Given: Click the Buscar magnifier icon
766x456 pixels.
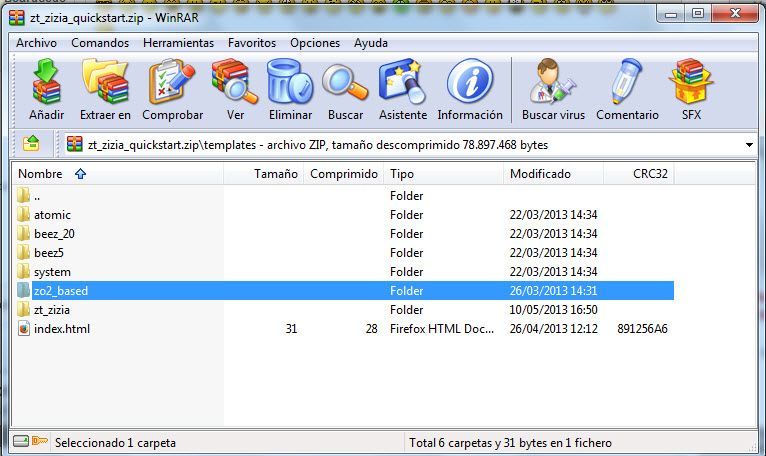Looking at the screenshot, I should [345, 83].
